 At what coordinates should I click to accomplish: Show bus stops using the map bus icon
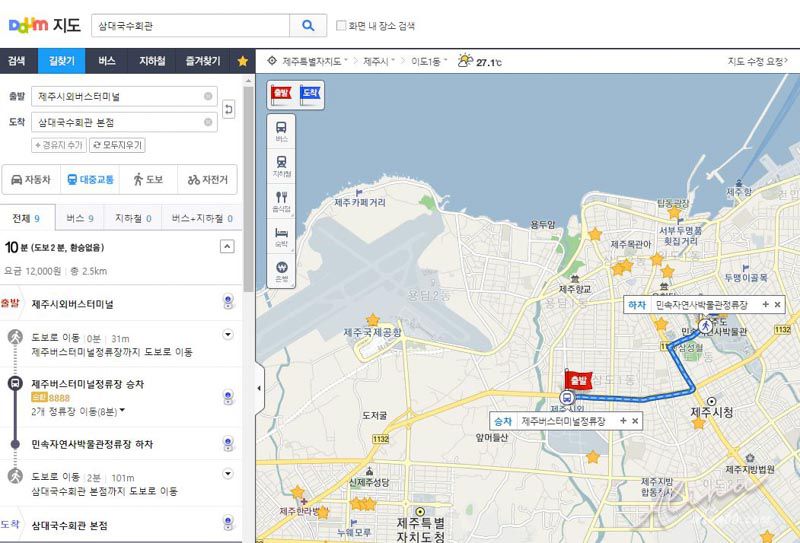tap(281, 131)
